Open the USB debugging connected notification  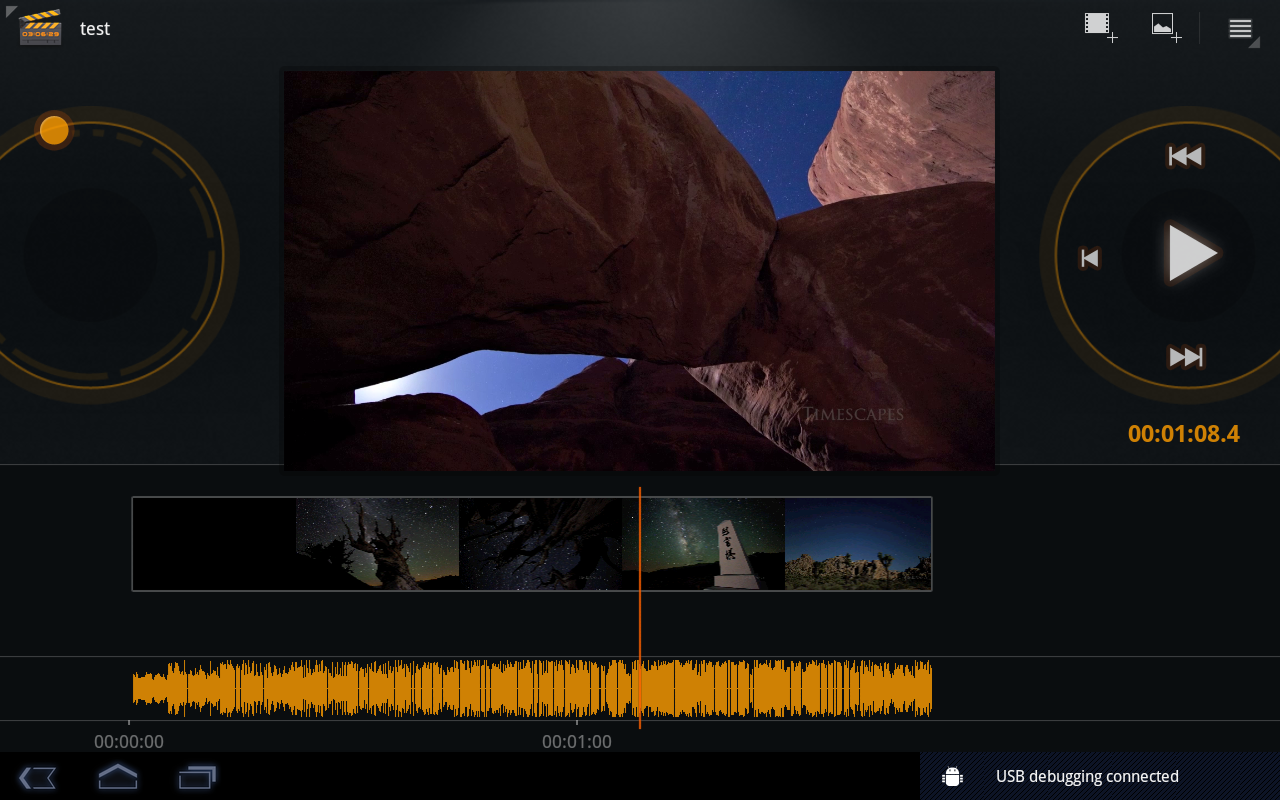point(1100,776)
